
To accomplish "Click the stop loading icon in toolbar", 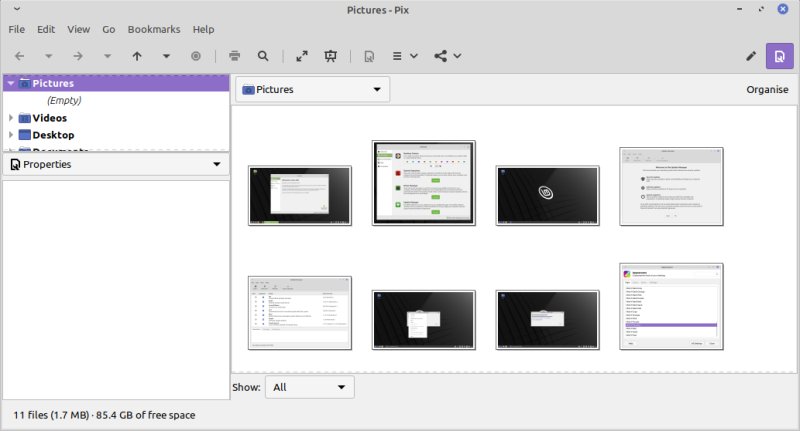I will (x=196, y=56).
